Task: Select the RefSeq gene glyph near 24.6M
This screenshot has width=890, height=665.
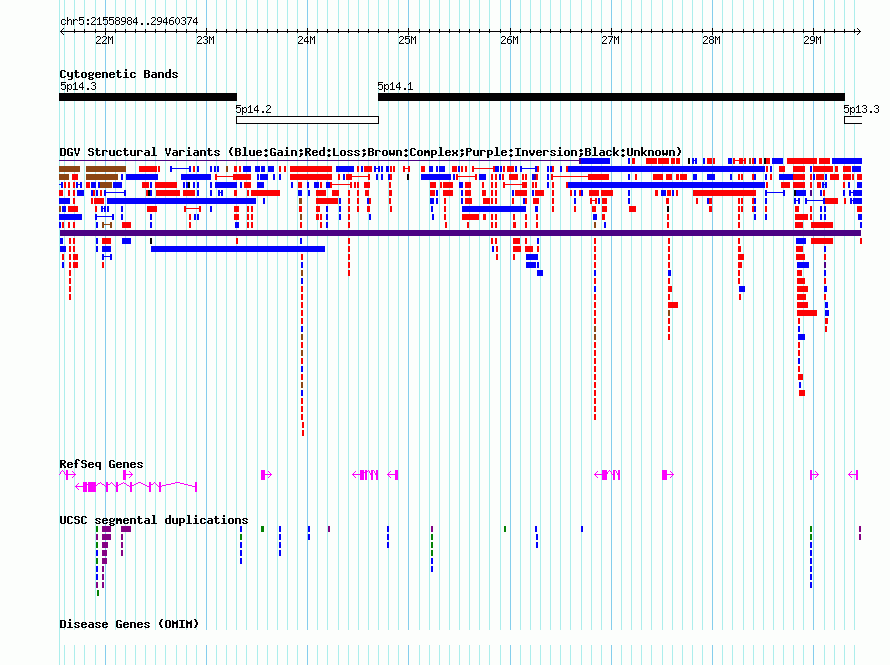Action: [x=365, y=474]
